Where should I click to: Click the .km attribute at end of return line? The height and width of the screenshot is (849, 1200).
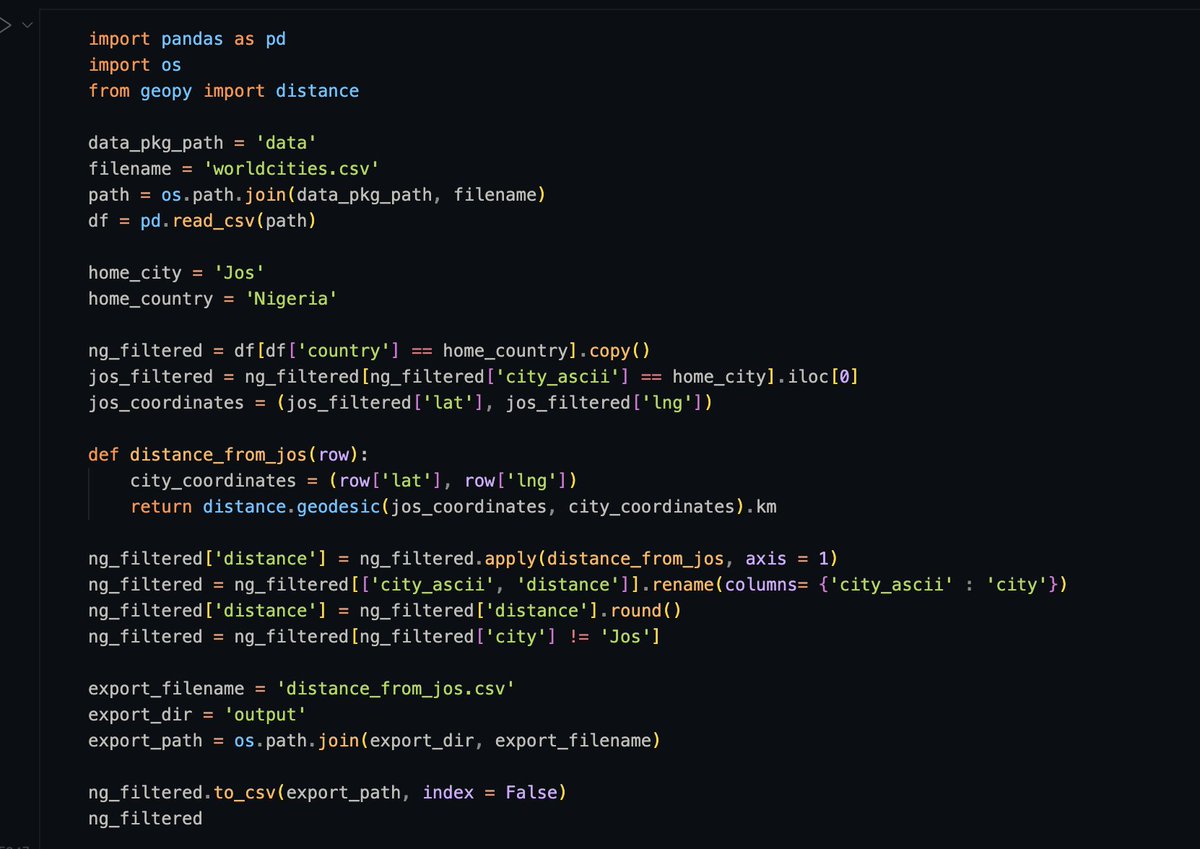[x=761, y=507]
